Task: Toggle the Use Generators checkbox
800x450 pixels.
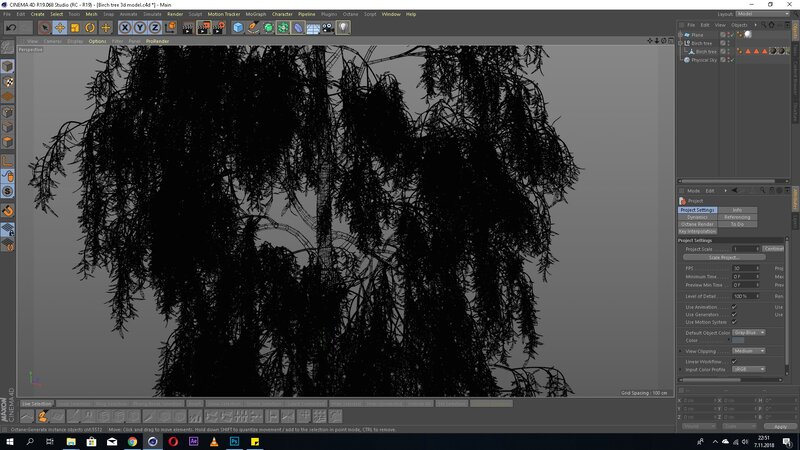Action: (734, 315)
